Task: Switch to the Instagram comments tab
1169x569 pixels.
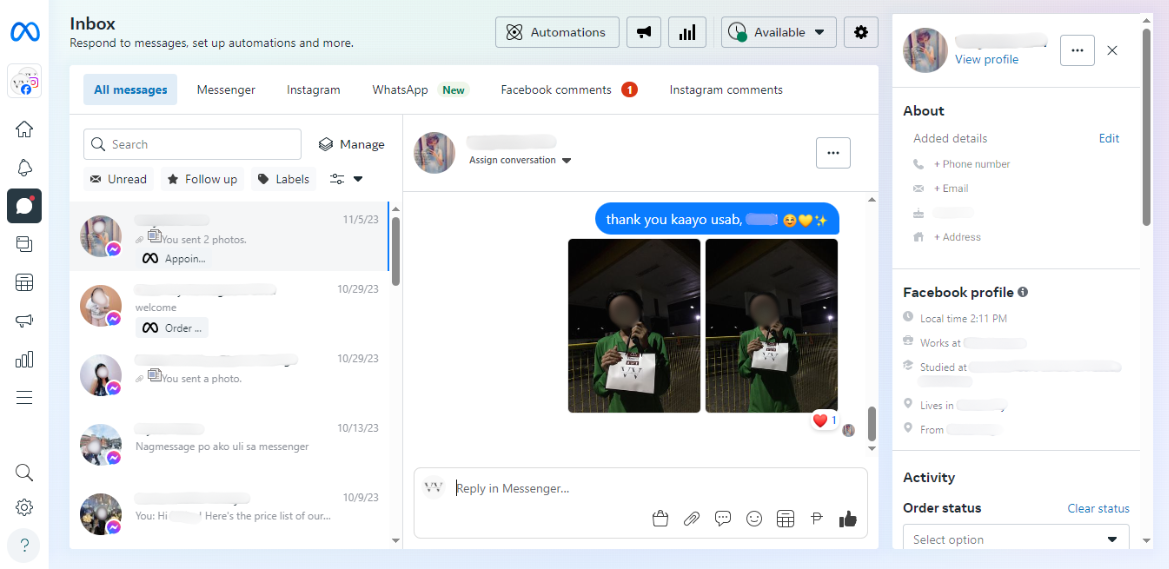Action: pos(726,89)
